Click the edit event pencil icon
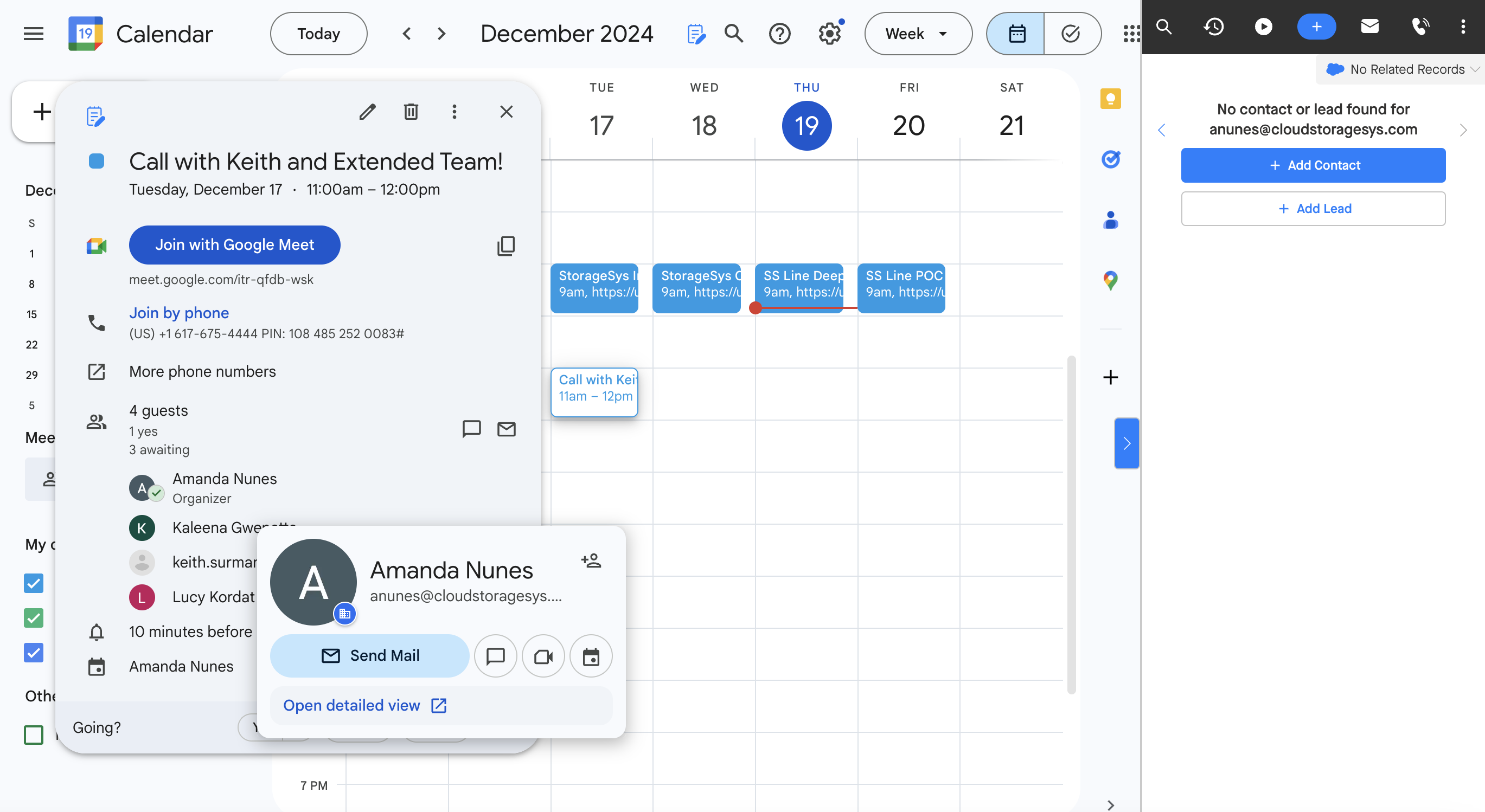 [367, 111]
